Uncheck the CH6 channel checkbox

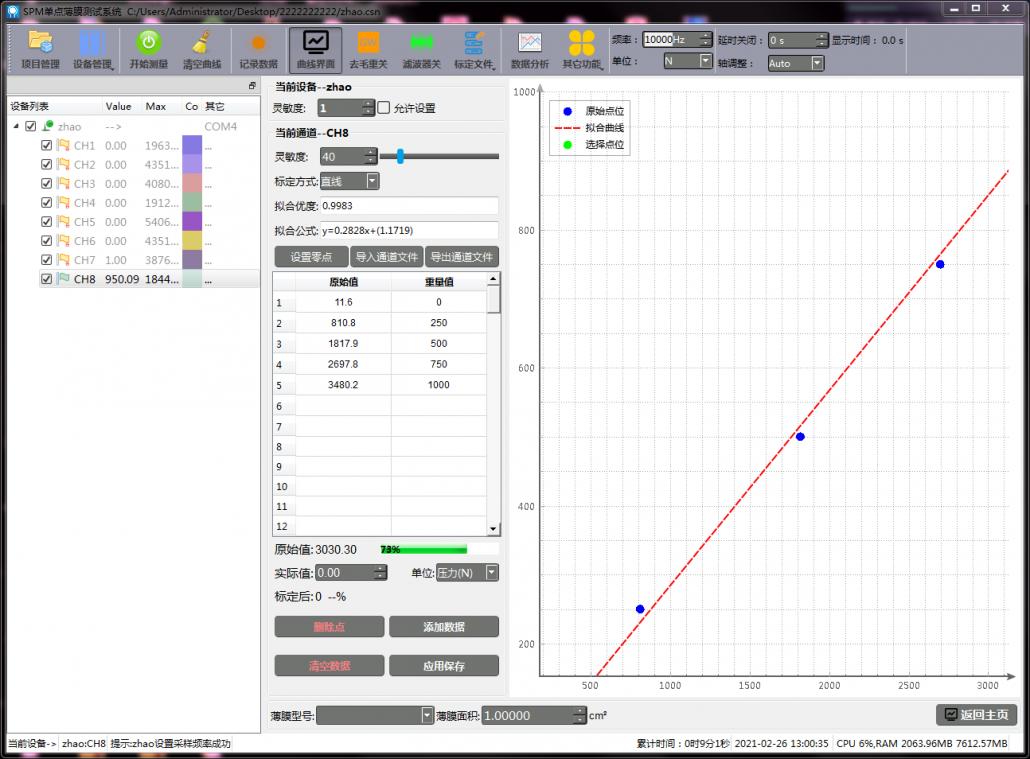(x=46, y=241)
